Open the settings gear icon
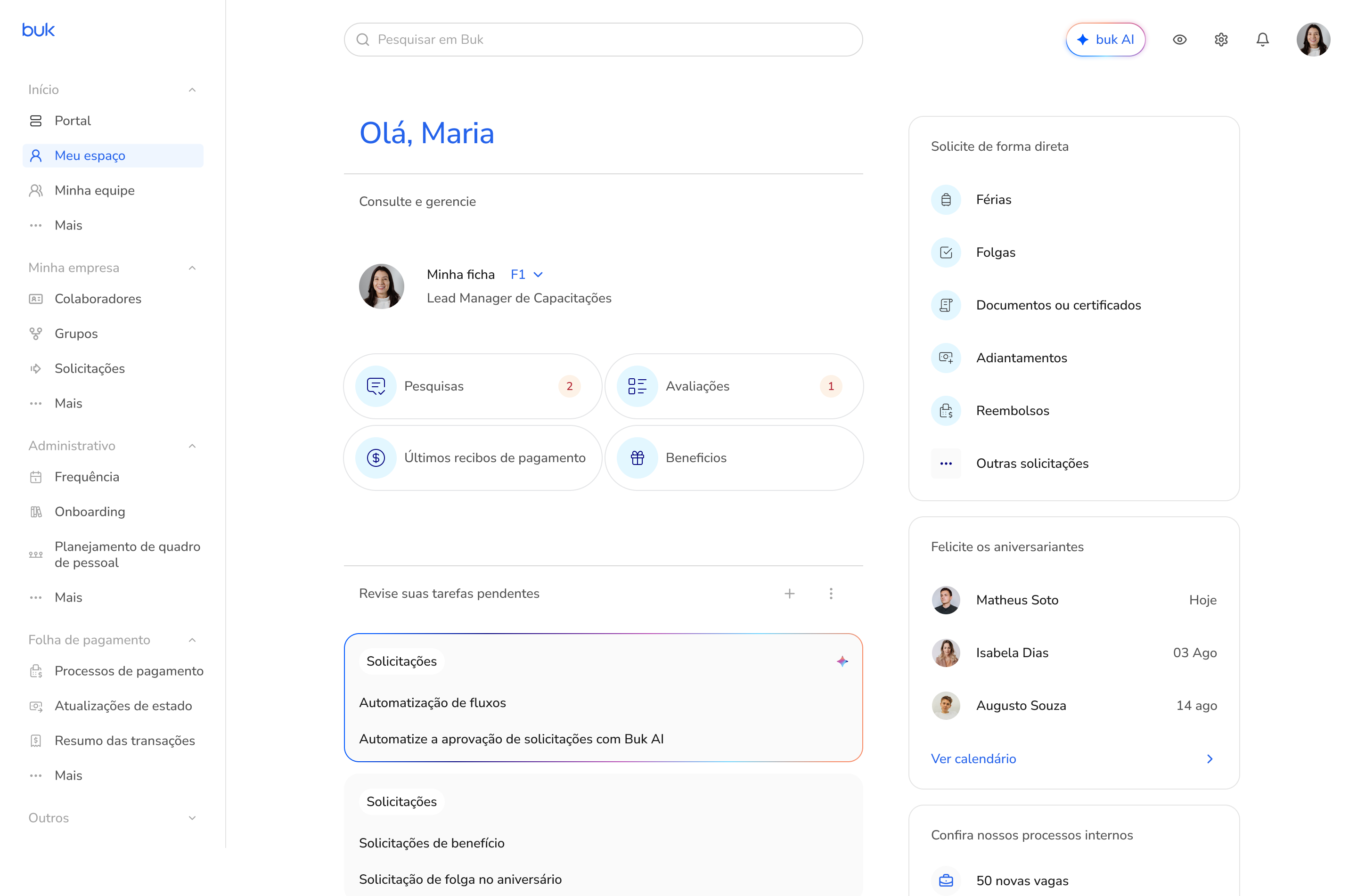This screenshot has width=1357, height=896. point(1220,40)
